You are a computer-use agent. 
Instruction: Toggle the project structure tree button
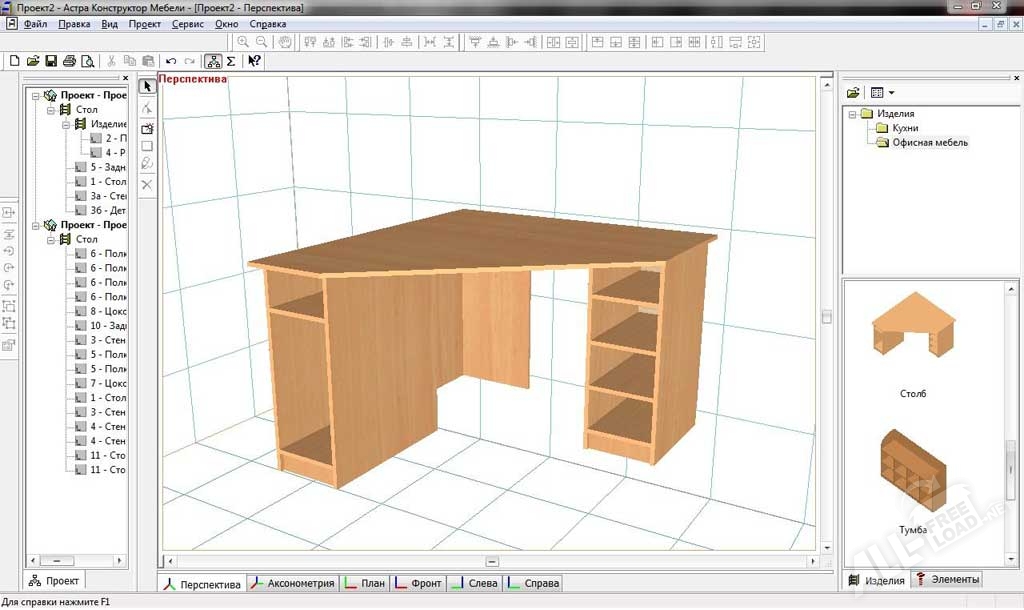[213, 61]
